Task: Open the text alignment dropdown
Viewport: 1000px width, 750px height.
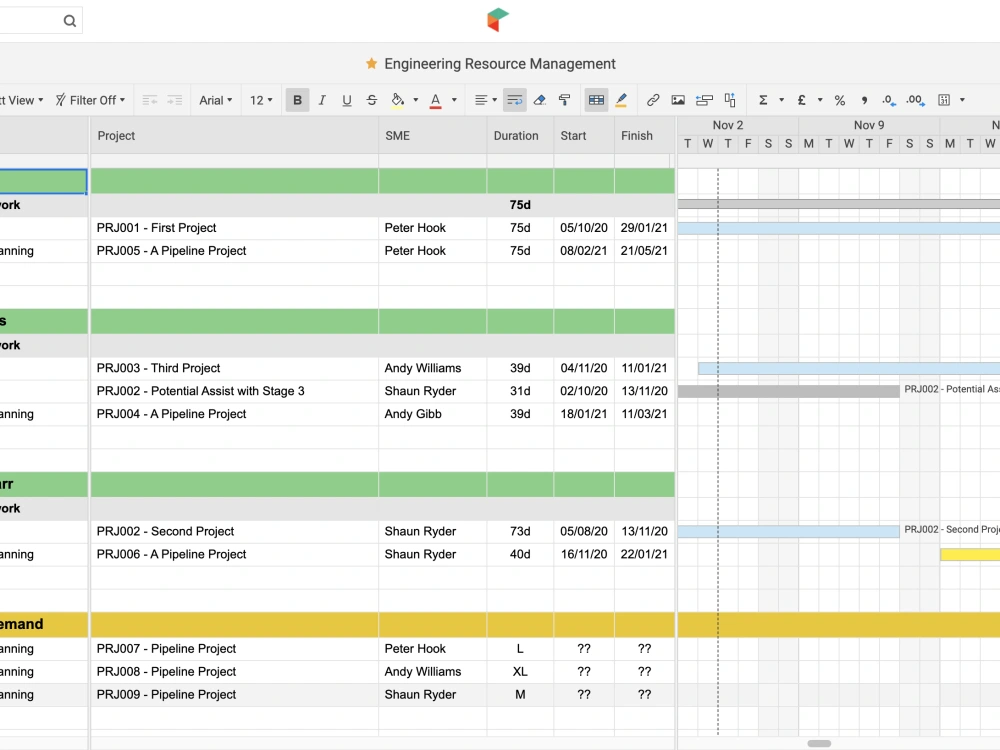Action: coord(483,100)
